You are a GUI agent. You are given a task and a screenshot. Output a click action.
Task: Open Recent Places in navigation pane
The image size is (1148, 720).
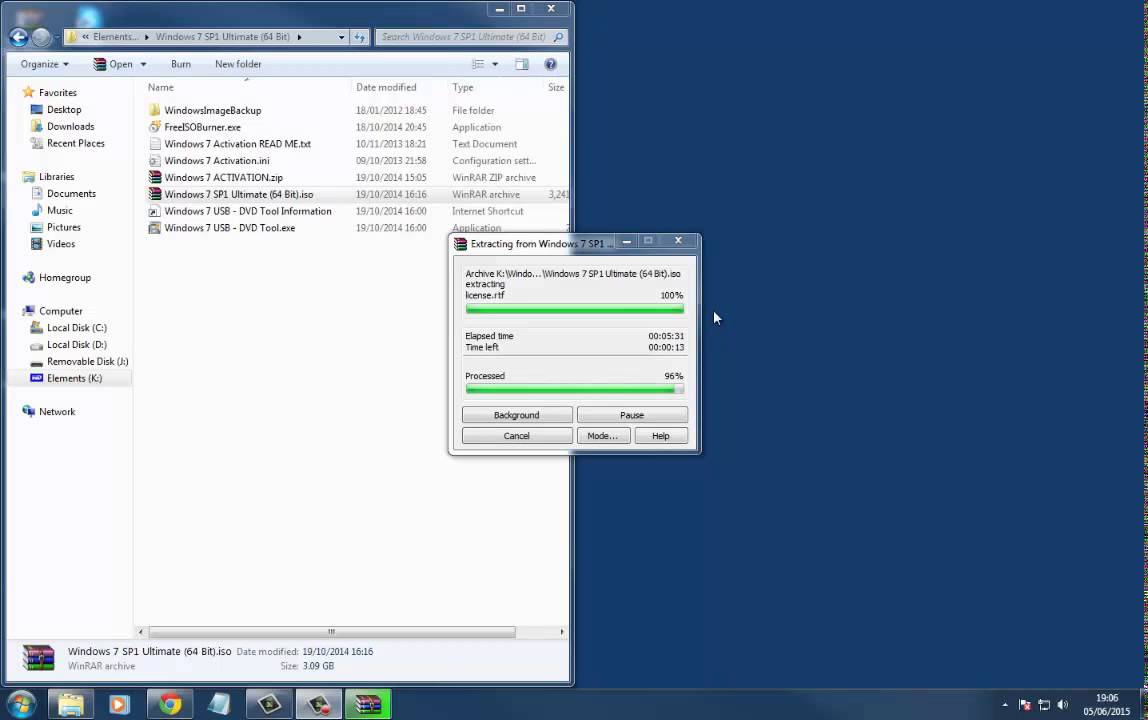75,144
